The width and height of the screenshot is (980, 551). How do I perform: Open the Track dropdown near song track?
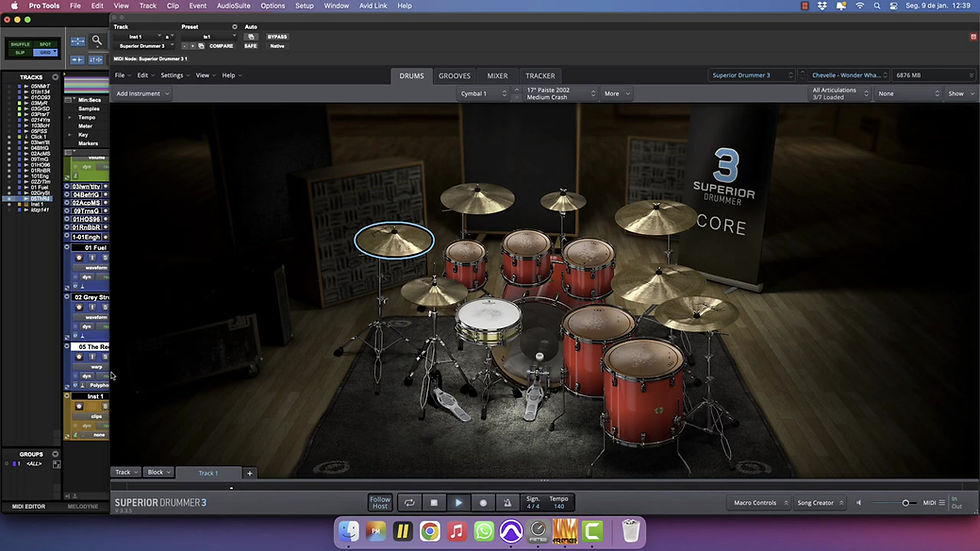point(126,472)
